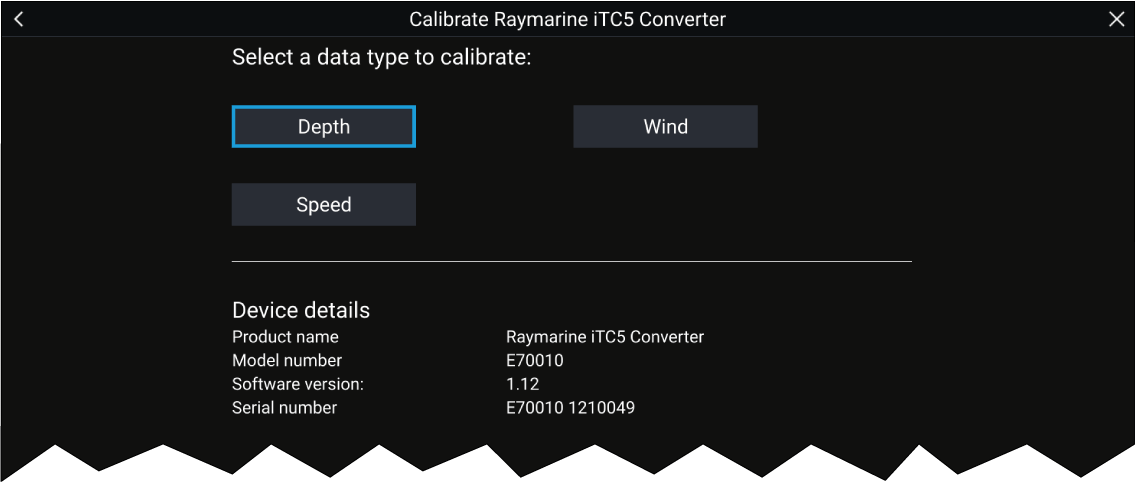Click serial number value 'E70010 1210049'
The height and width of the screenshot is (501, 1135).
[570, 408]
